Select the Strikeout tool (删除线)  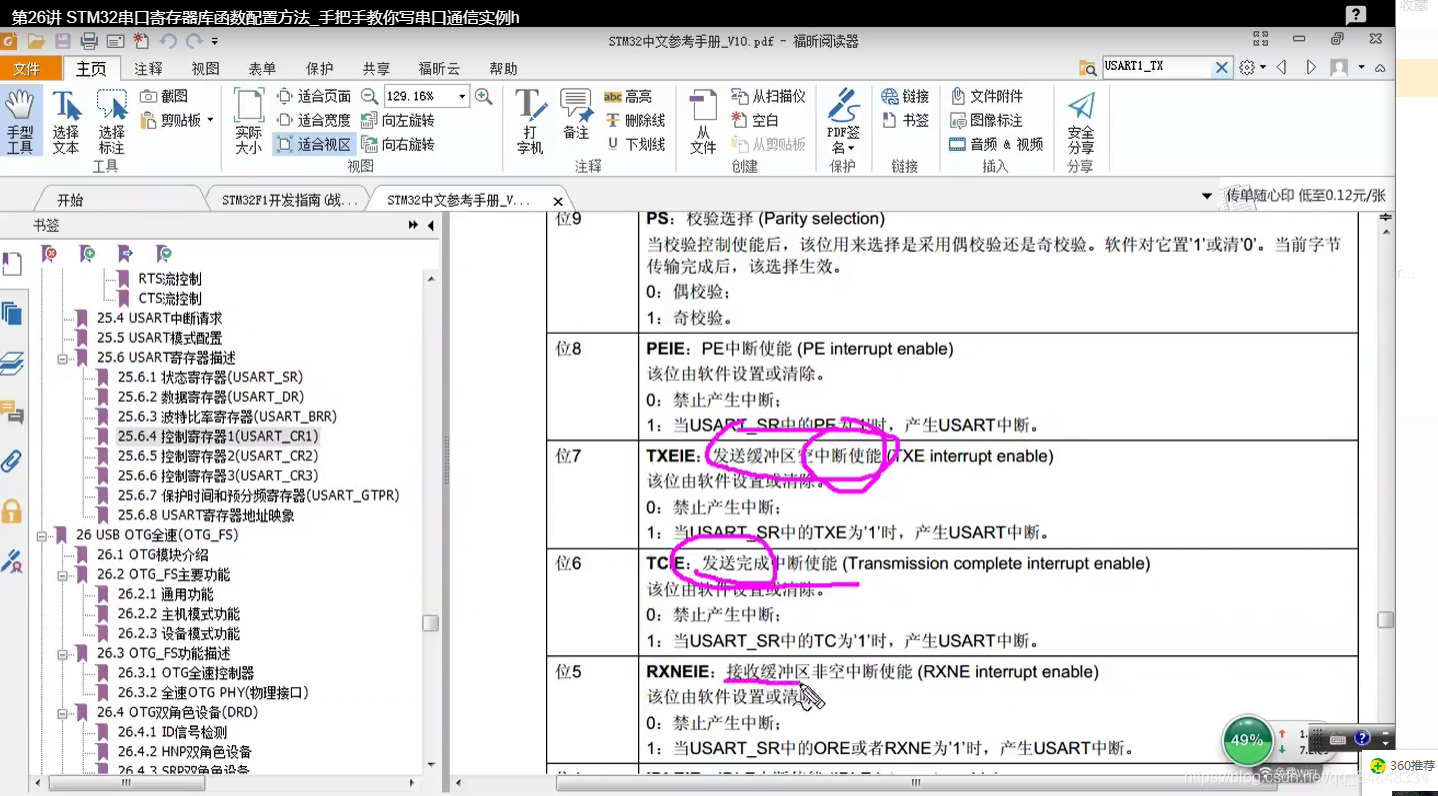(x=634, y=120)
